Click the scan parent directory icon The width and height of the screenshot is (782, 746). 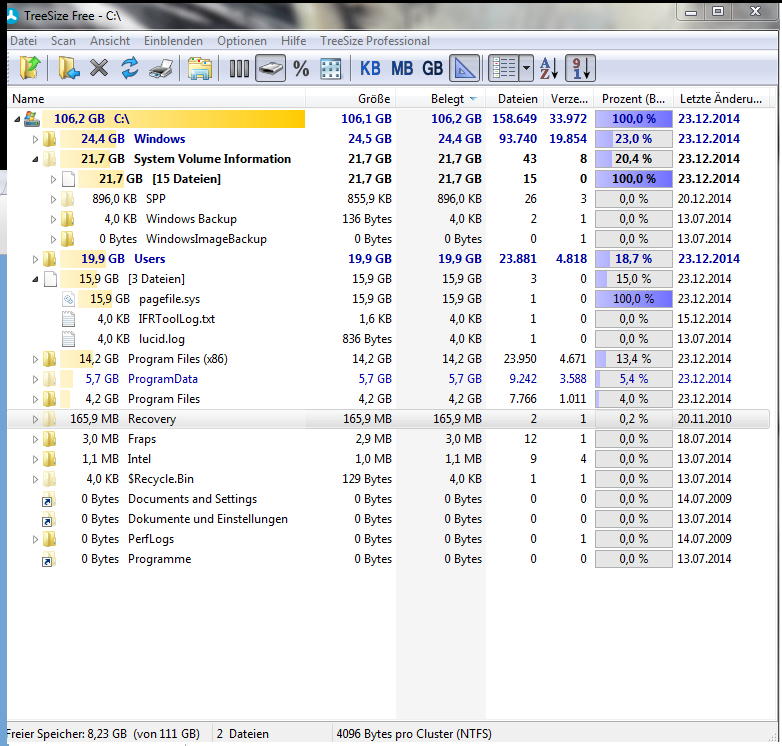[29, 68]
